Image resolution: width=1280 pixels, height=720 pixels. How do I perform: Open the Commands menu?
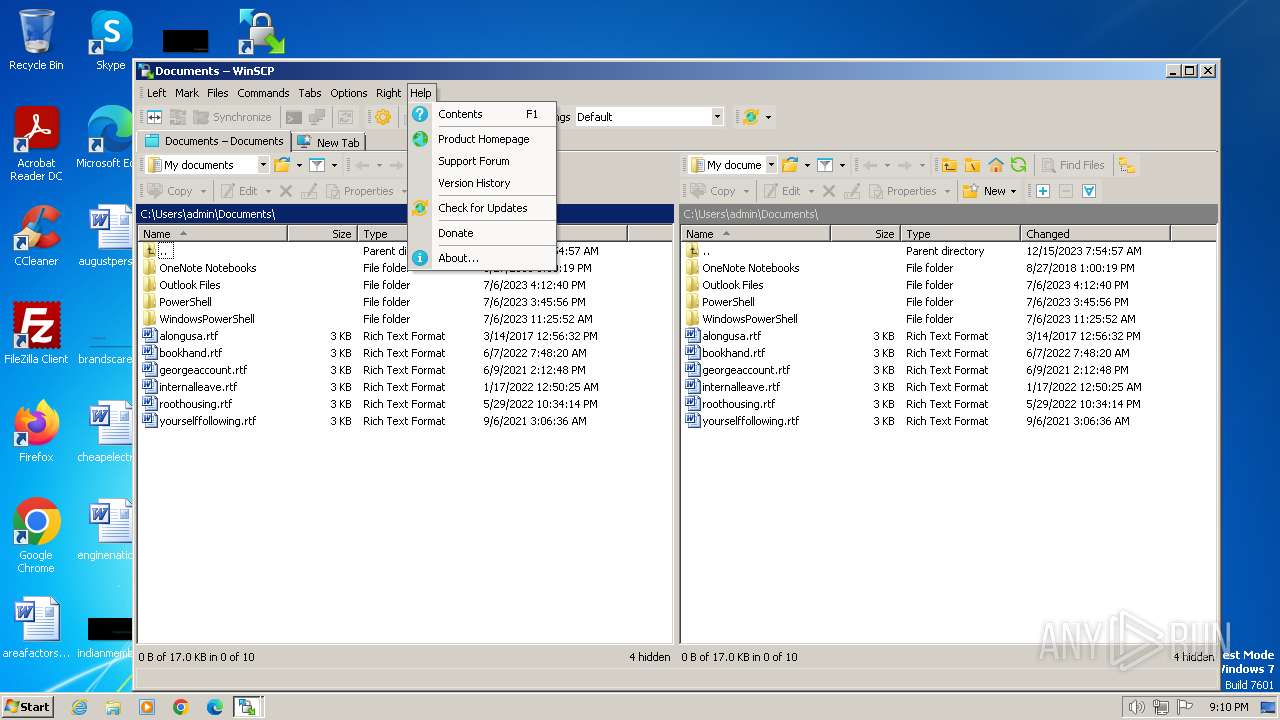263,93
